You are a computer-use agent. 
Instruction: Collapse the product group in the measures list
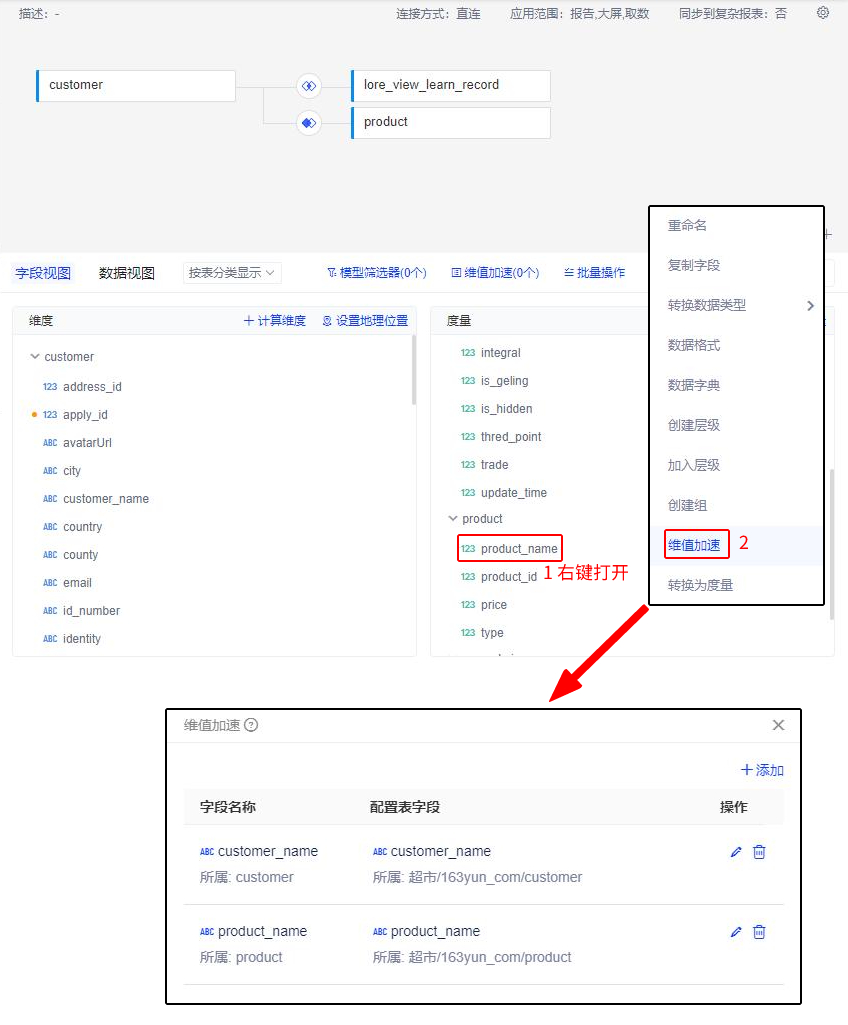tap(453, 518)
